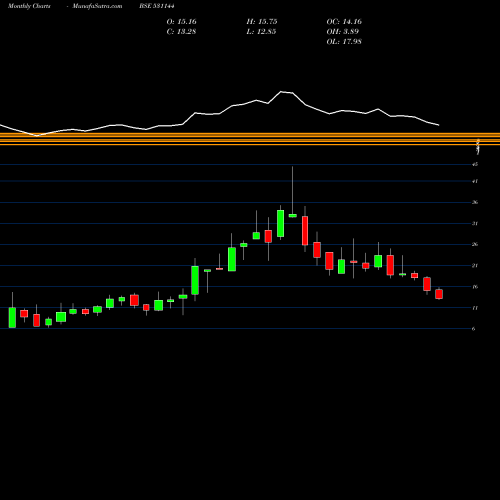
Task: Click the 31 price axis label
Action: (475, 223)
